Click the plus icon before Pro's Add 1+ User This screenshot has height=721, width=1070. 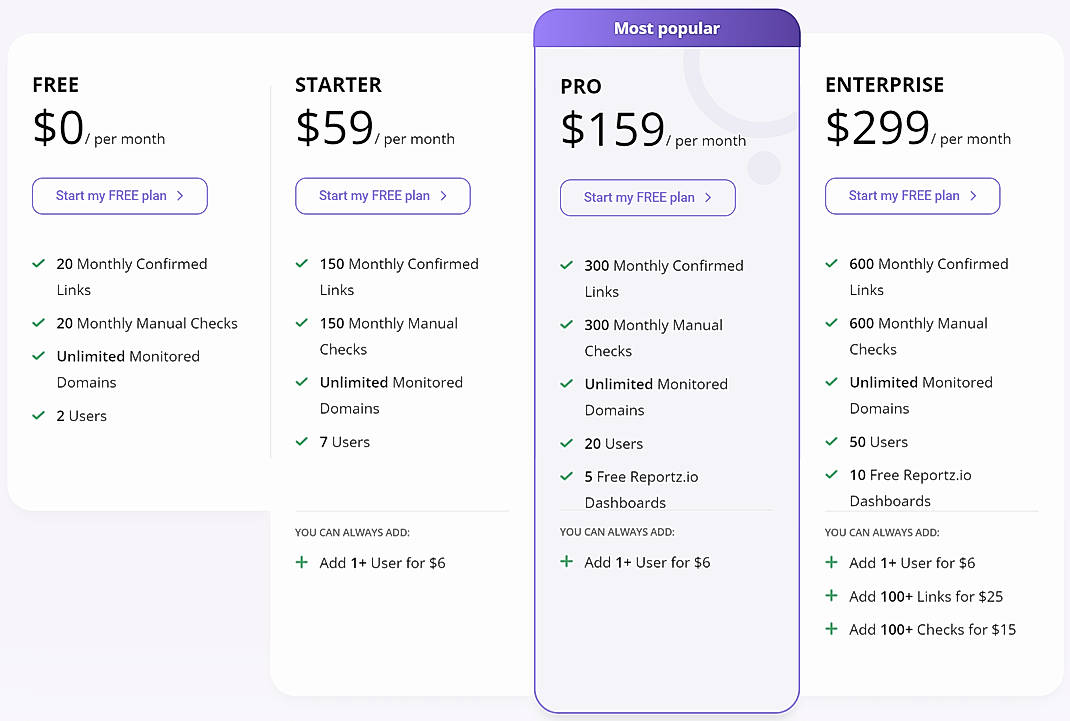[x=566, y=562]
